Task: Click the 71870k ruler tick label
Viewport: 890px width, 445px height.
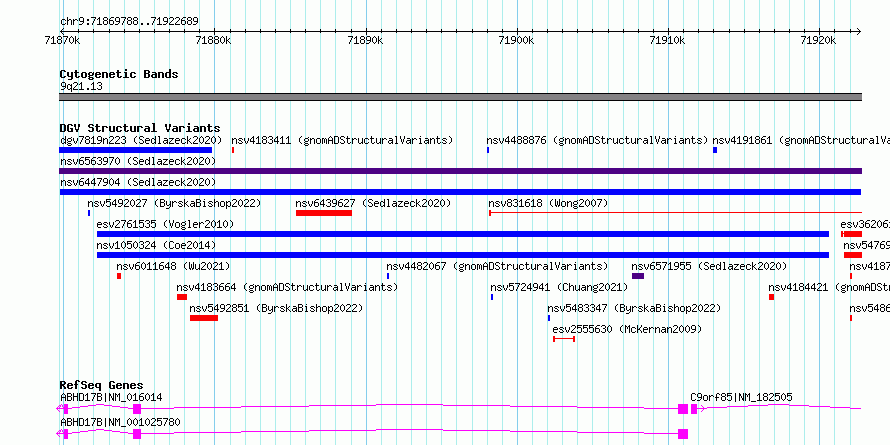Action: [x=62, y=40]
